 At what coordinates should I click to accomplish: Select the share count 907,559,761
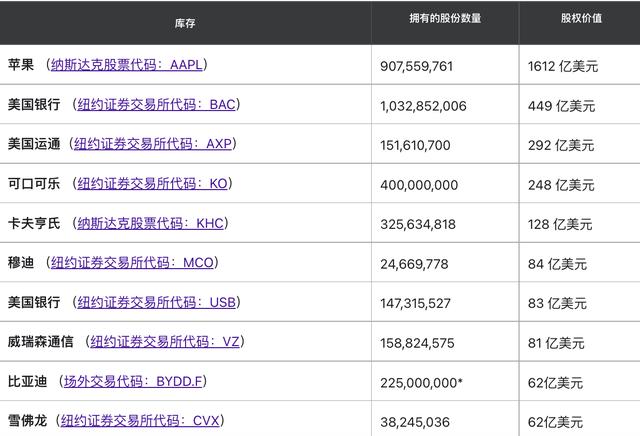pyautogui.click(x=416, y=66)
